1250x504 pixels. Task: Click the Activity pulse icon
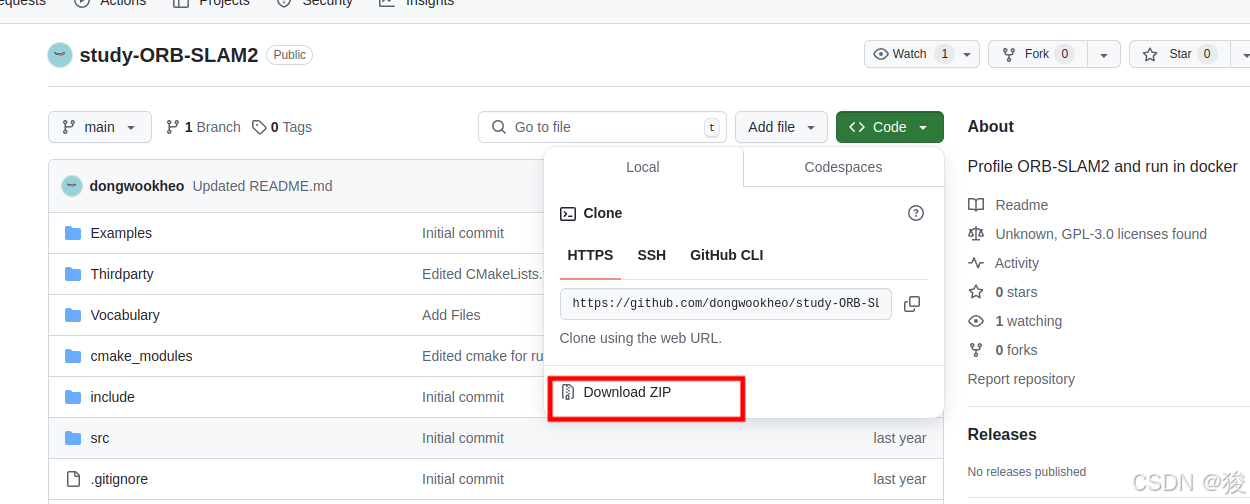(976, 263)
